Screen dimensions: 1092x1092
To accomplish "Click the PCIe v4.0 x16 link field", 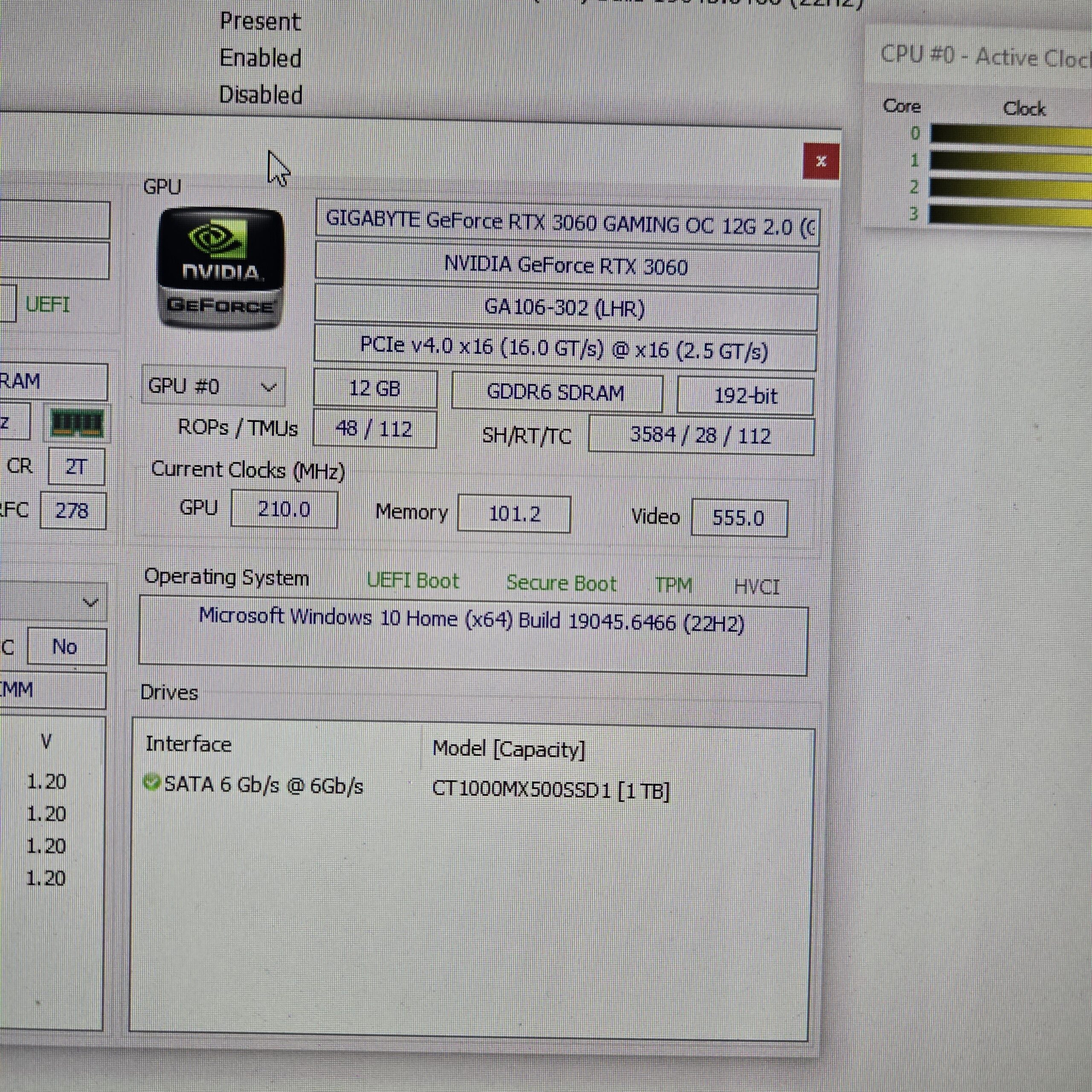I will click(x=565, y=349).
